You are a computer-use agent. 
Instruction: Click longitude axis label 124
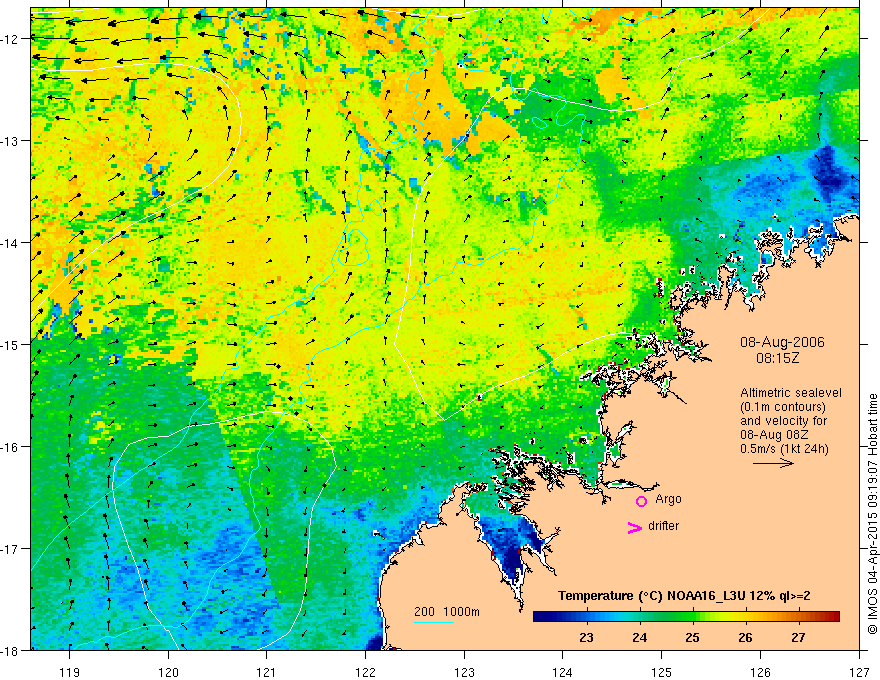pos(563,672)
